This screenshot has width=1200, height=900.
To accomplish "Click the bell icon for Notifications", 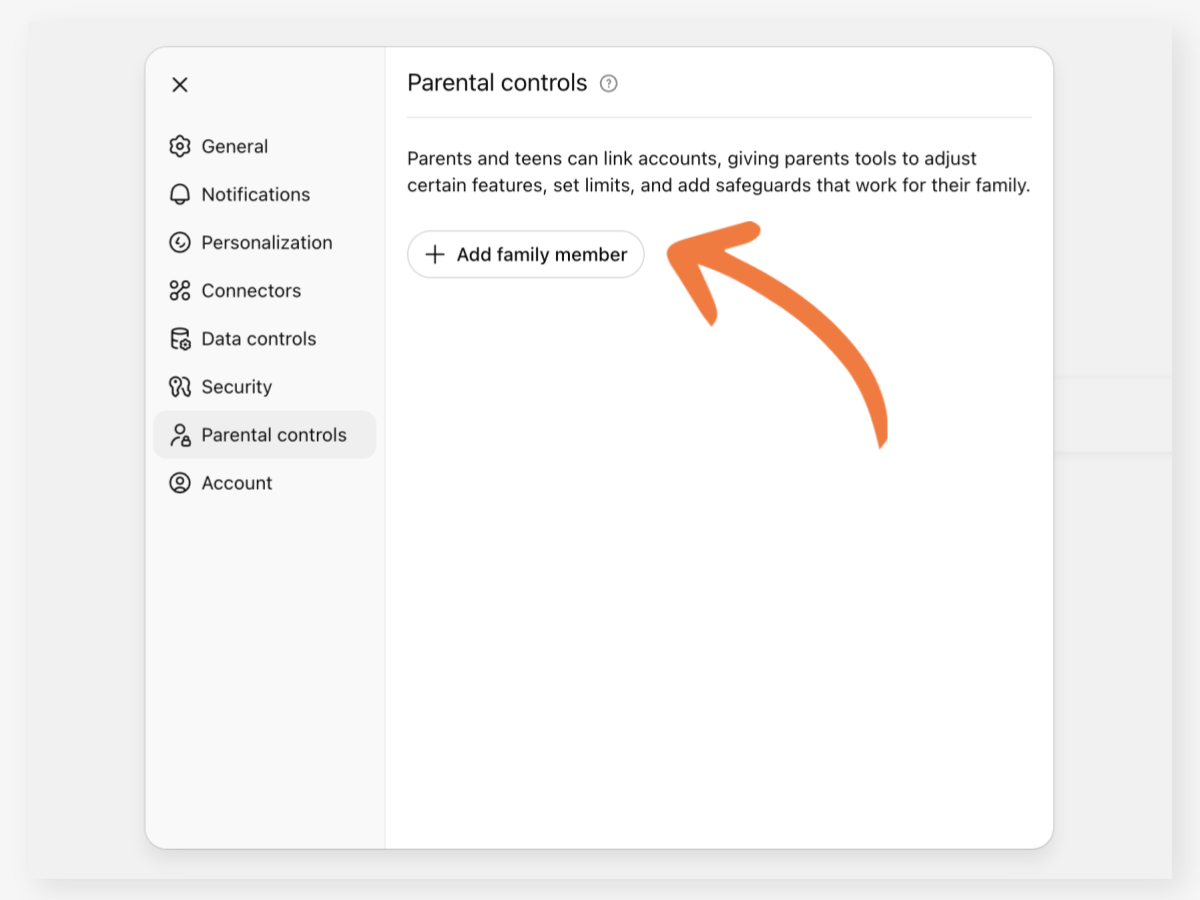I will [x=180, y=194].
